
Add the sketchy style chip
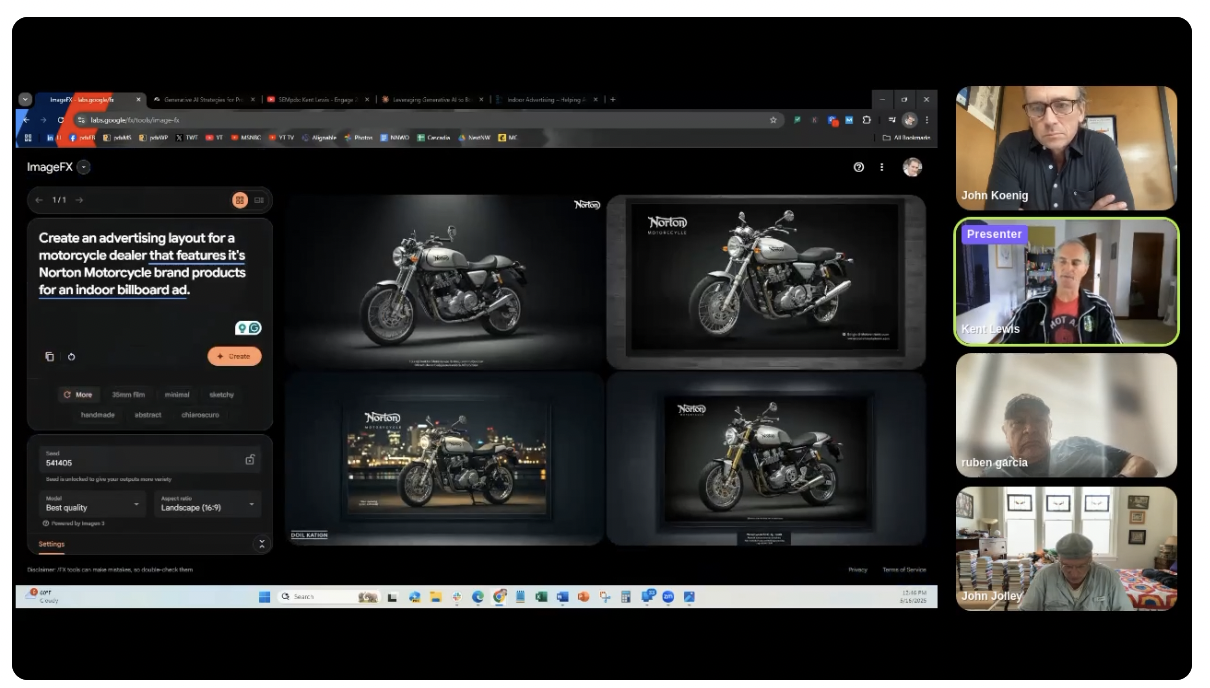click(222, 395)
